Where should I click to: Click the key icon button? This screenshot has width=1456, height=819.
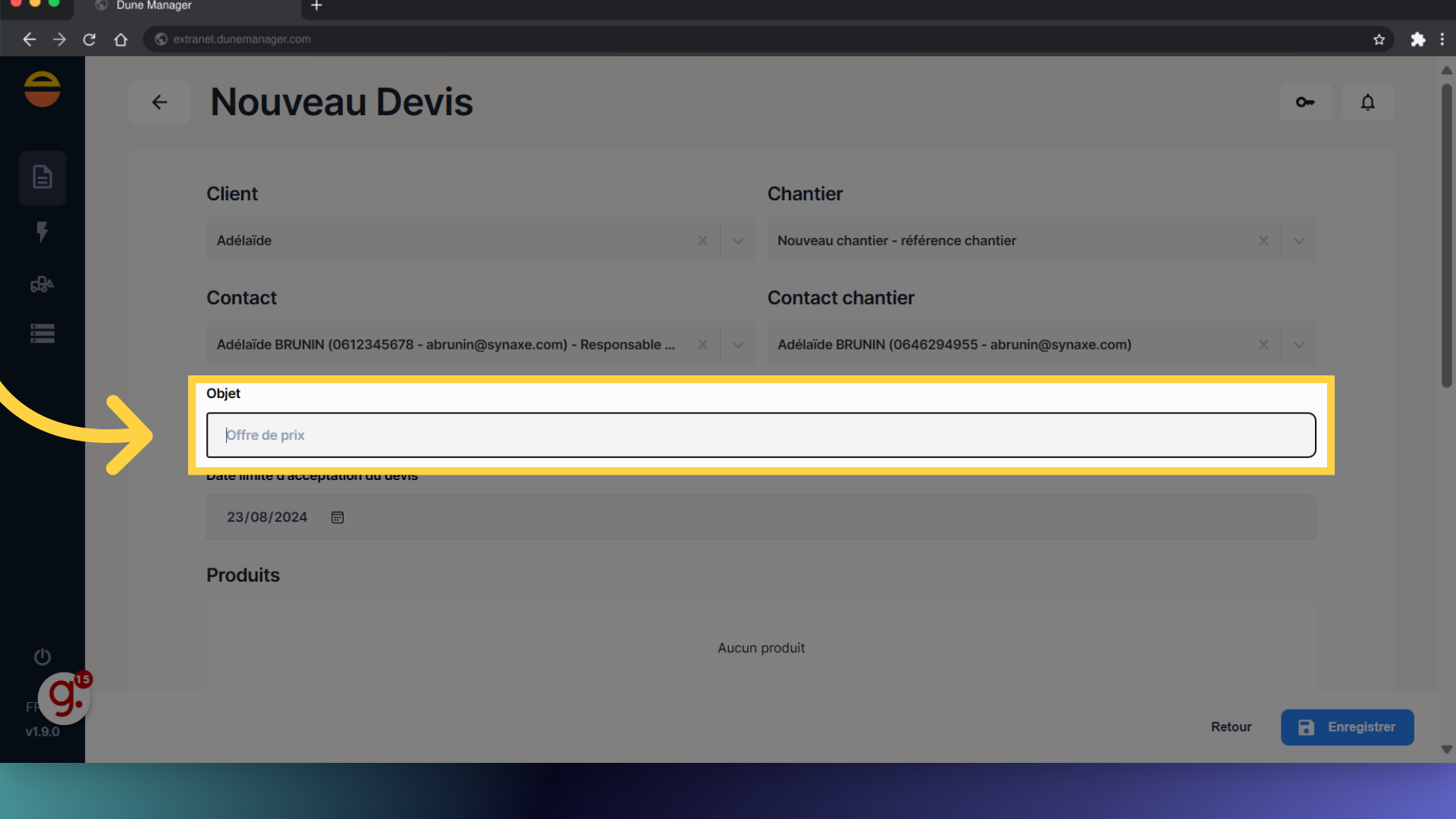point(1305,102)
